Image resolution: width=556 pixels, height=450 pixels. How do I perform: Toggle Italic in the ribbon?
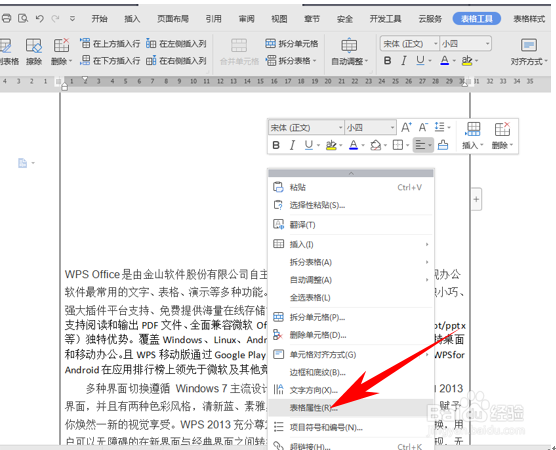[x=404, y=61]
